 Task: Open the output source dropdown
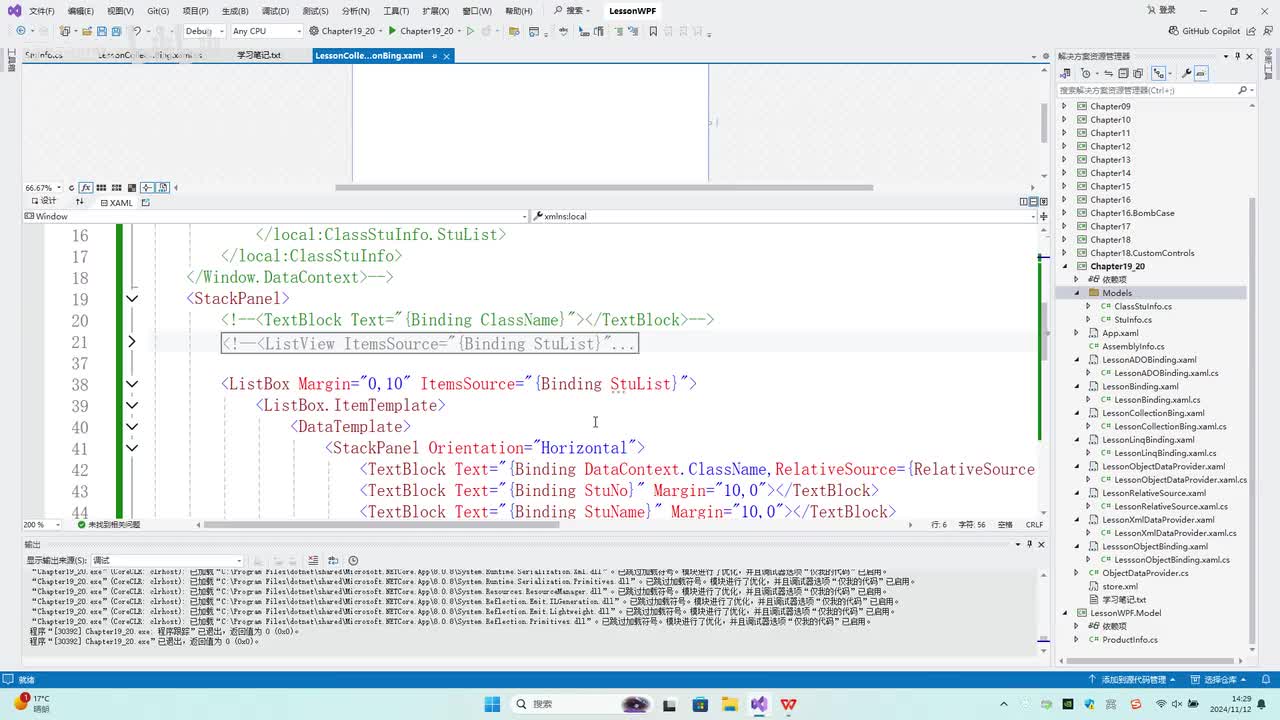[x=167, y=561]
